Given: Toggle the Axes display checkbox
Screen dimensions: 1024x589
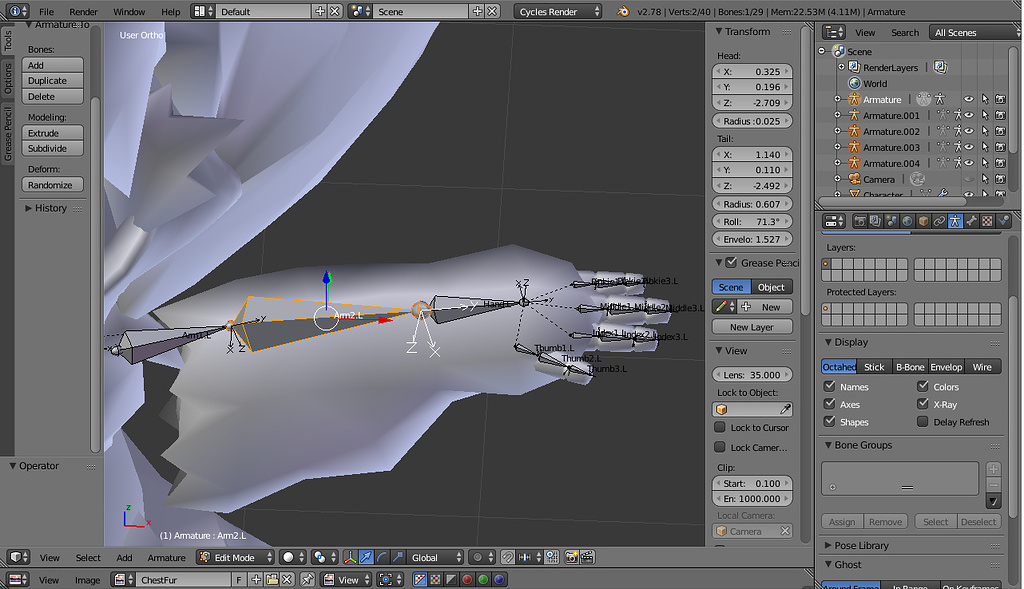Looking at the screenshot, I should (x=829, y=404).
